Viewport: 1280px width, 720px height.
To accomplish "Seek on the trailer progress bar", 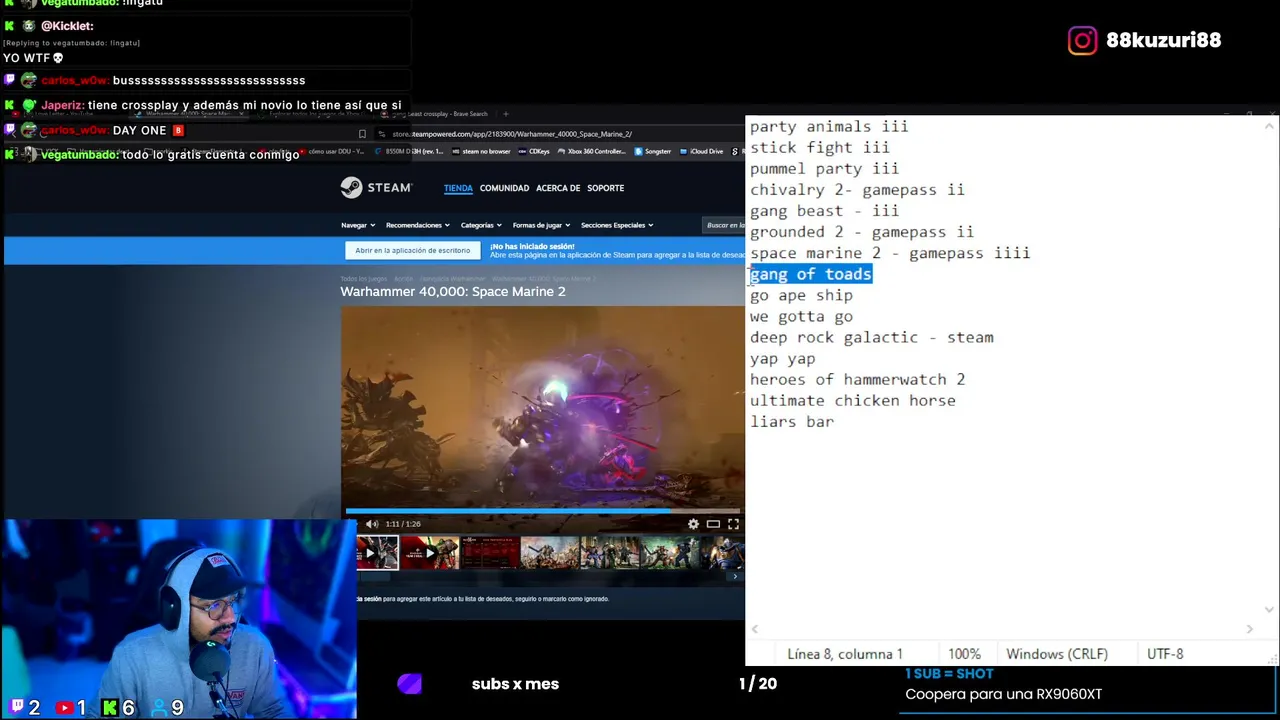I will [543, 511].
